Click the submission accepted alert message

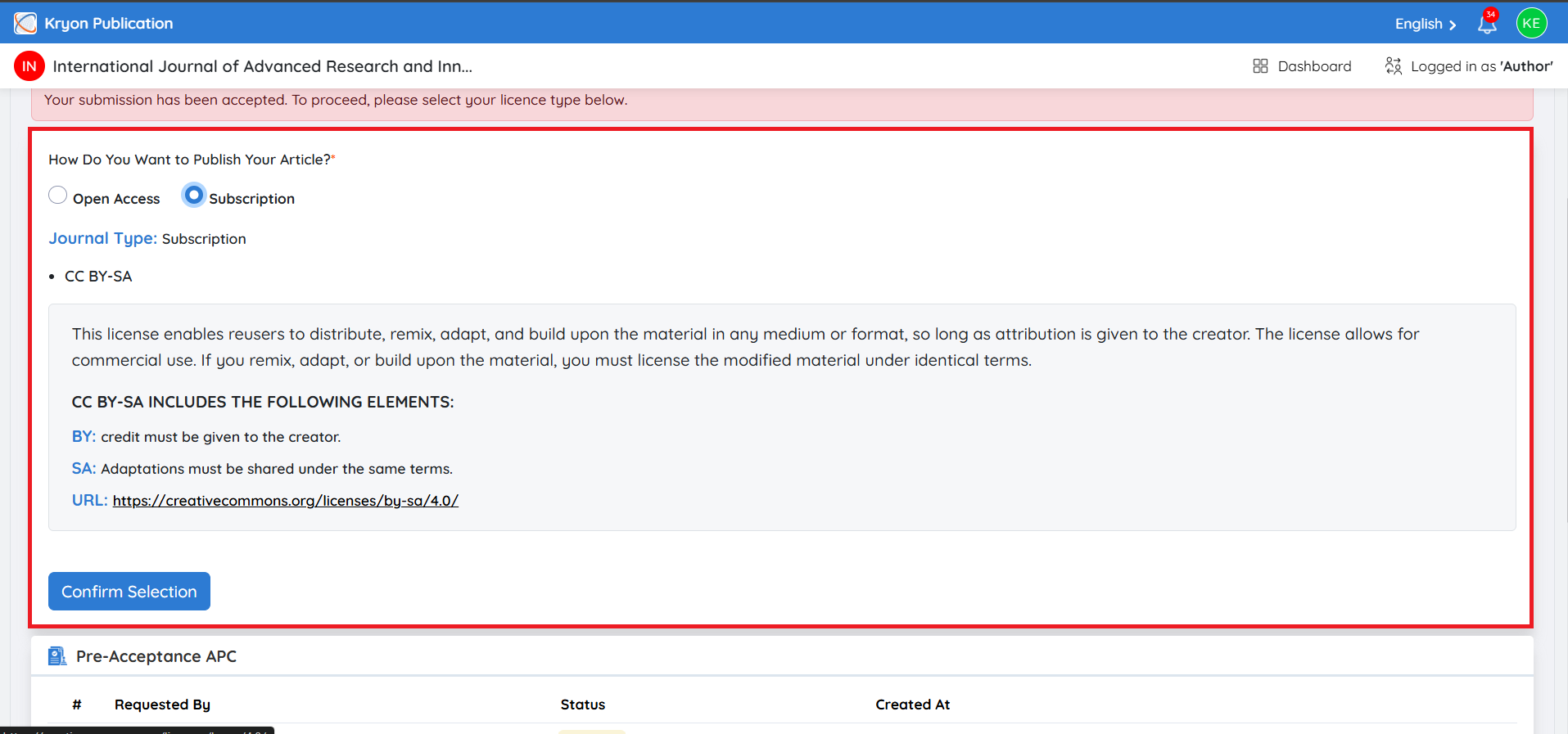tap(336, 100)
